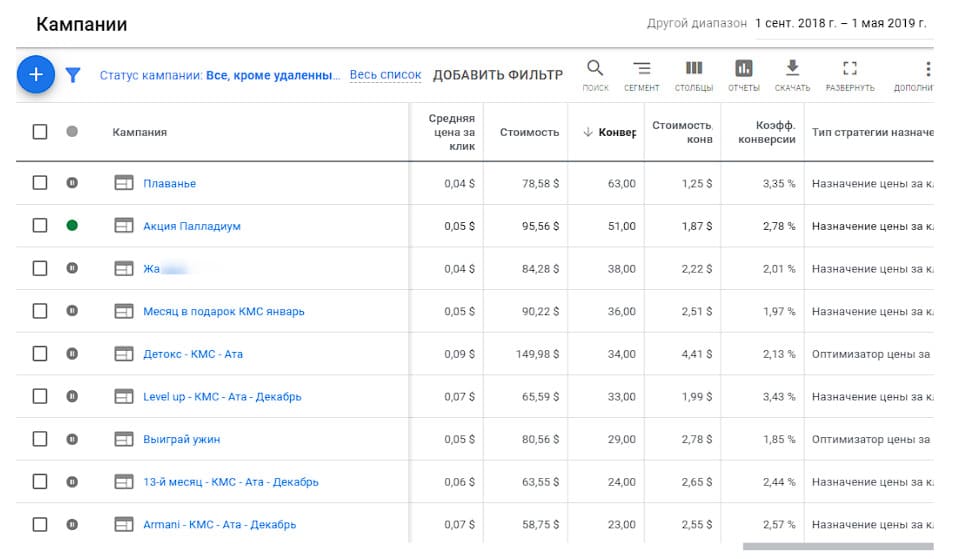Open Armani - КМС - Ата - Декабрь link
This screenshot has width=961, height=559.
(x=219, y=525)
